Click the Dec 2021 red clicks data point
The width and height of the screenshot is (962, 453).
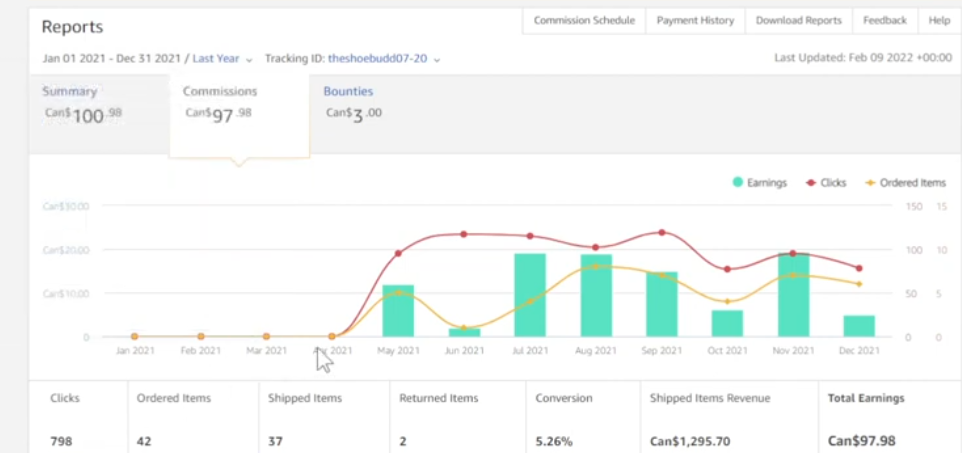[859, 268]
